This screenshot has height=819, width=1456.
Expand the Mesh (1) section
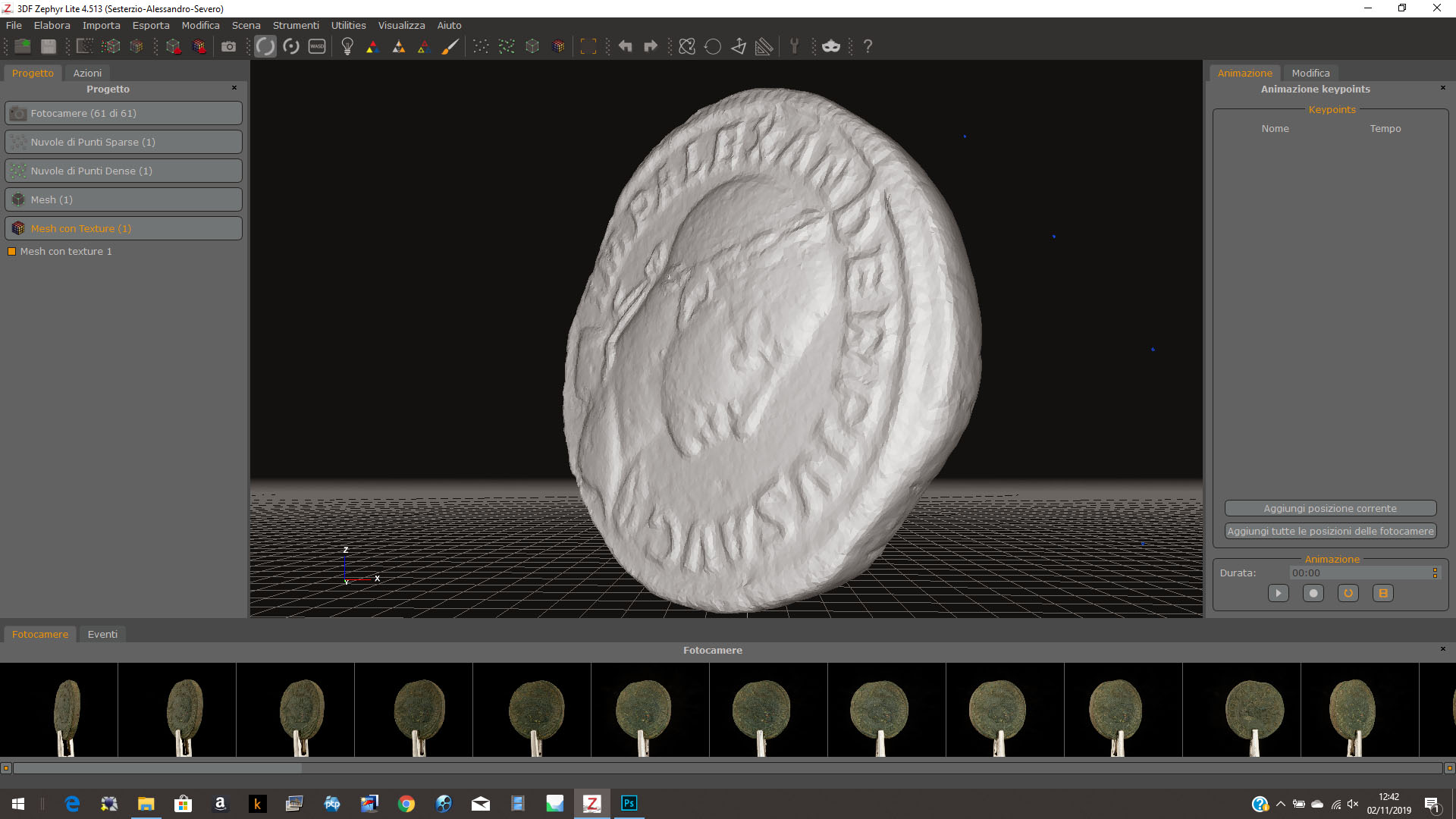(x=124, y=199)
